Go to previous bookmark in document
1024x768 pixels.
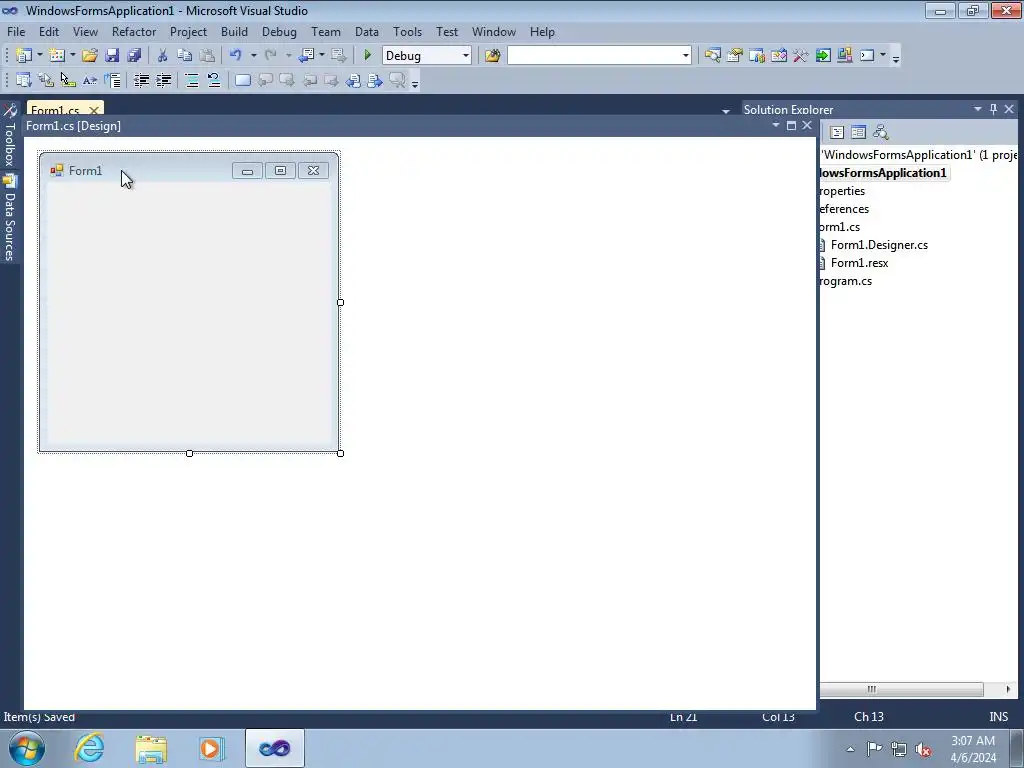click(353, 80)
